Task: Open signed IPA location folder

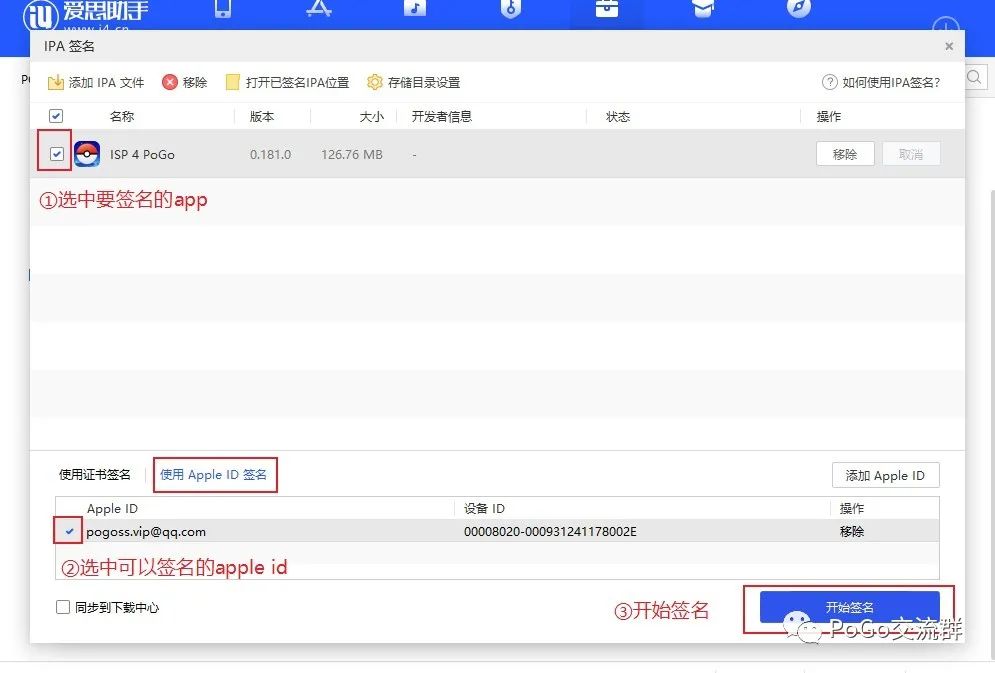Action: point(287,82)
